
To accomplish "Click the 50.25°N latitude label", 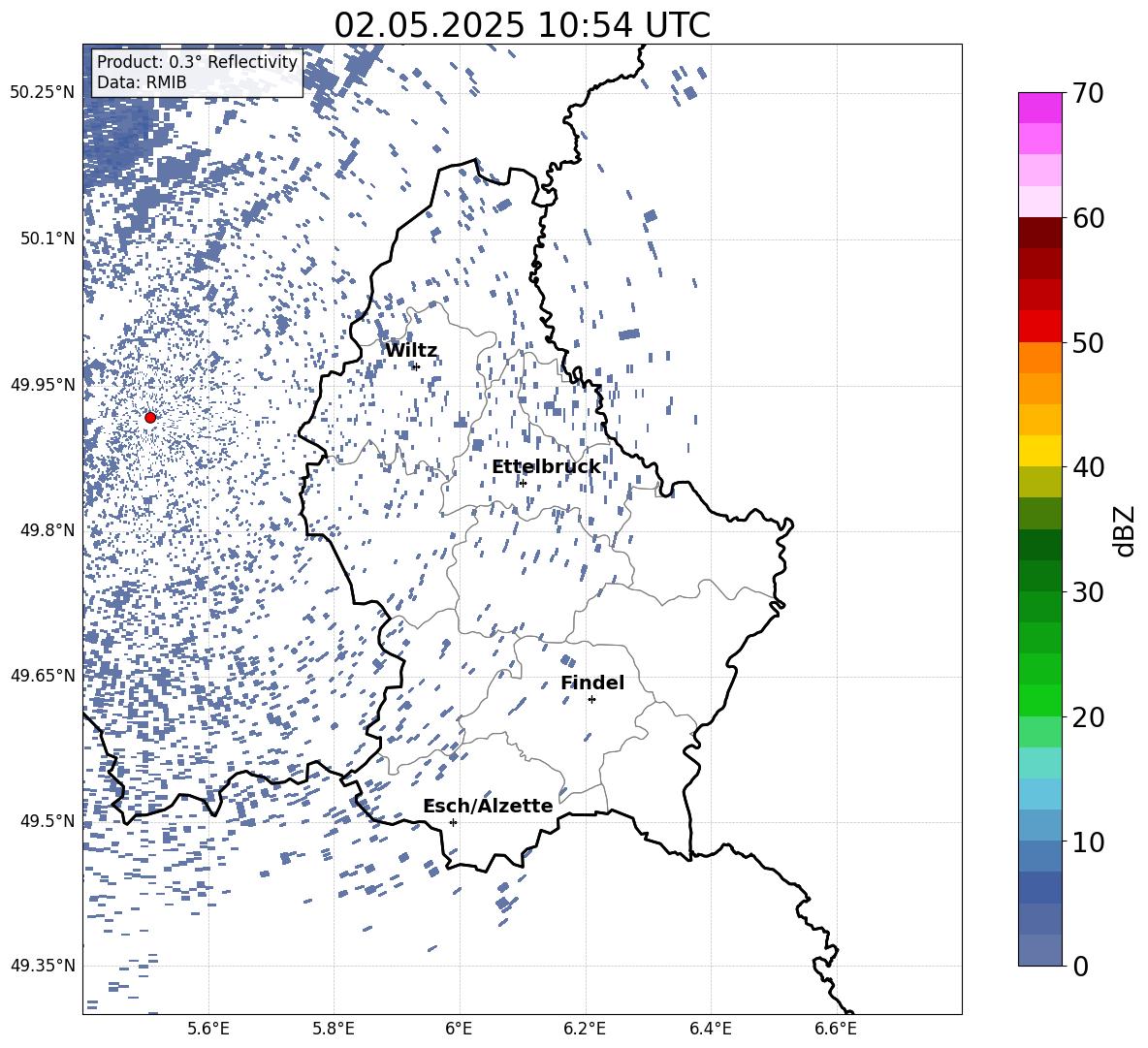I will point(43,93).
